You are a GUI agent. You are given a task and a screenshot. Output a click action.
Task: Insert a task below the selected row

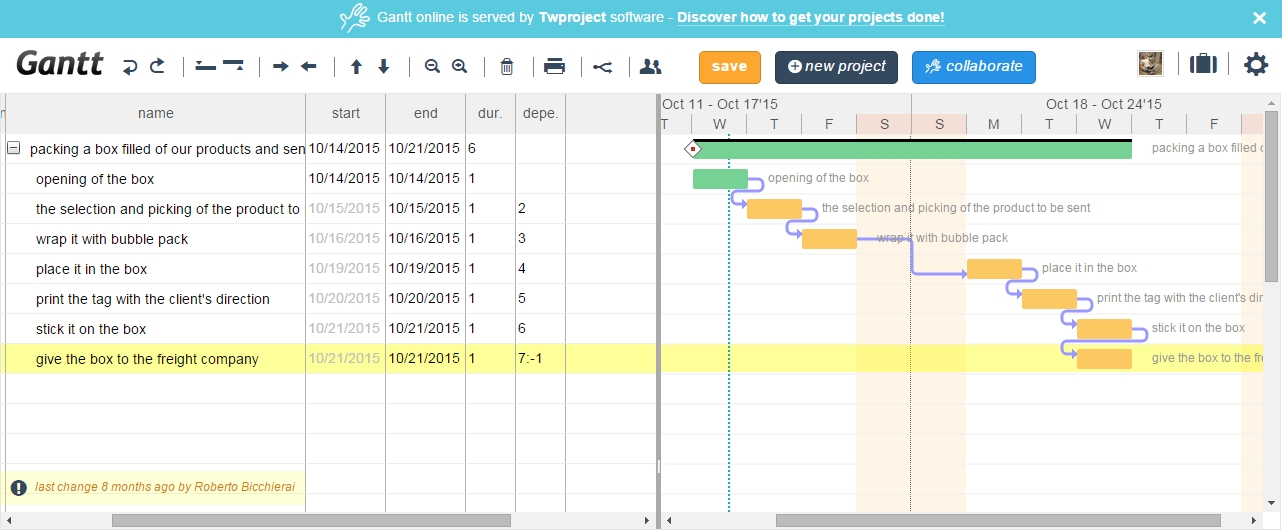click(233, 67)
